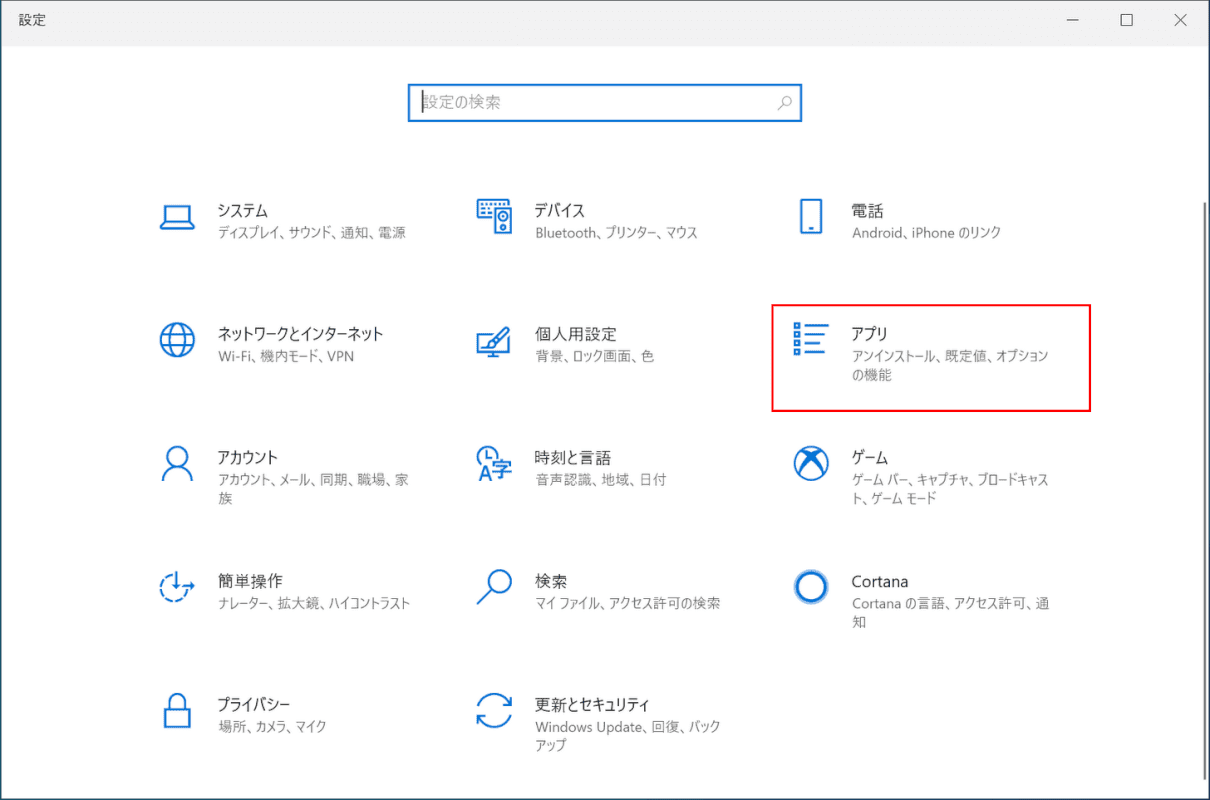Screen dimensions: 1210x800
Task: Click the 簡単操作 dashed clock icon
Action: tap(177, 587)
